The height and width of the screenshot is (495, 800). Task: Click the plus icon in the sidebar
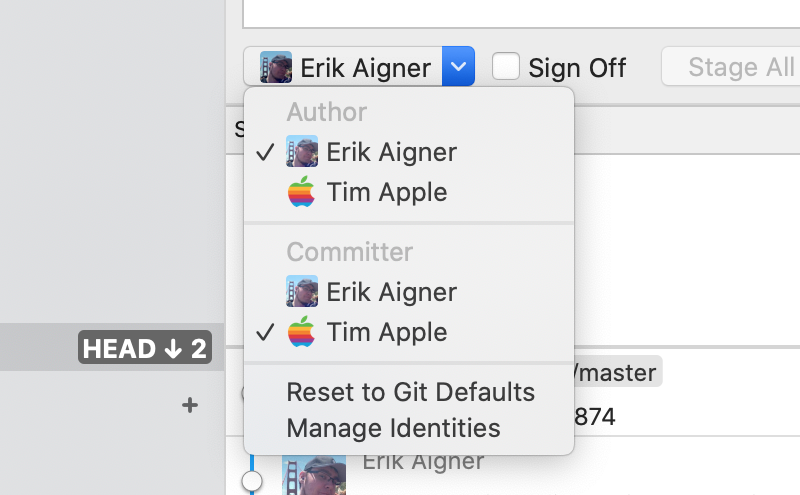tap(190, 405)
